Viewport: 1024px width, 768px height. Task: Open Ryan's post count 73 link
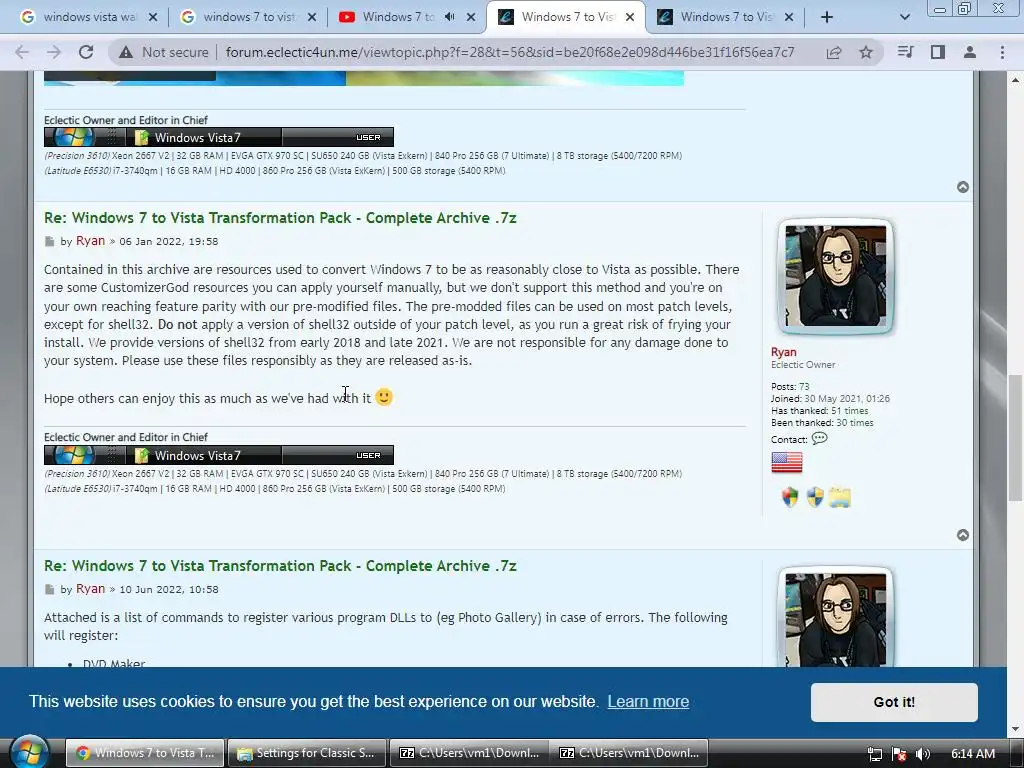tap(804, 387)
